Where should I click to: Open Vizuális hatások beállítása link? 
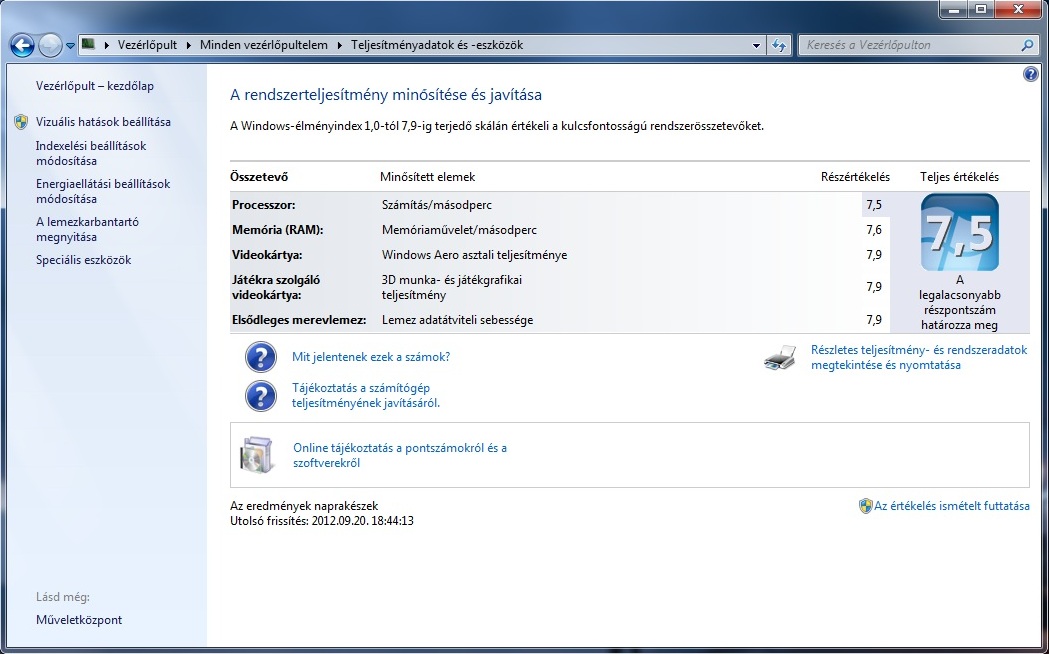(x=103, y=122)
